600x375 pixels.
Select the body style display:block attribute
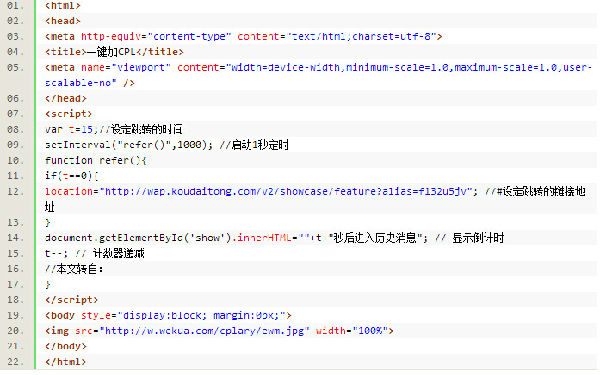(186, 315)
